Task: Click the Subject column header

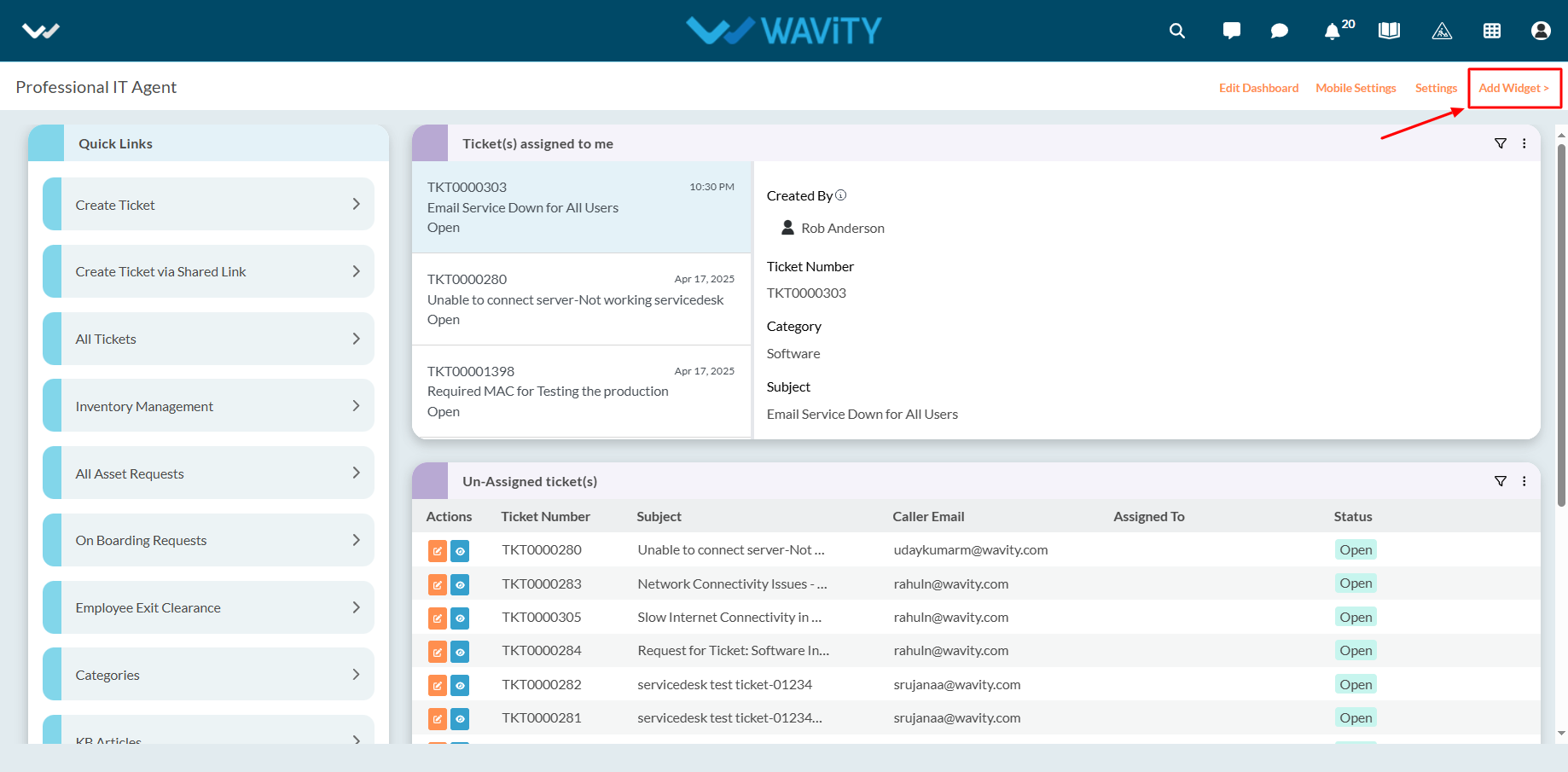Action: 659,516
